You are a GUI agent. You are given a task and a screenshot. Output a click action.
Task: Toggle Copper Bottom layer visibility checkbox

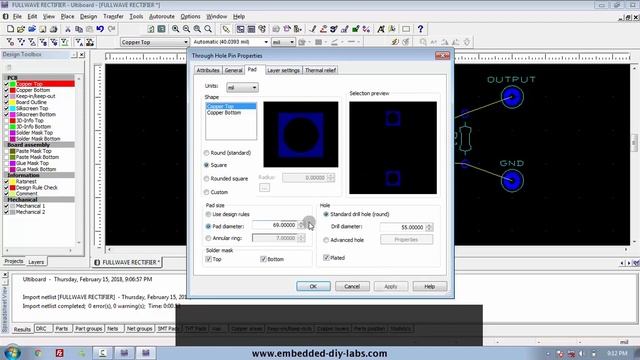(6, 90)
